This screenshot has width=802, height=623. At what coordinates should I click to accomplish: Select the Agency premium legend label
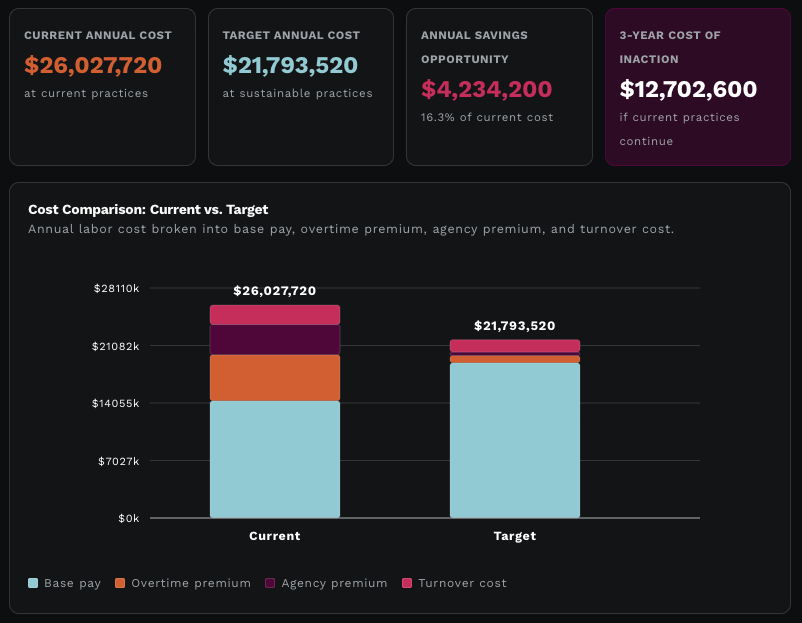click(x=334, y=583)
